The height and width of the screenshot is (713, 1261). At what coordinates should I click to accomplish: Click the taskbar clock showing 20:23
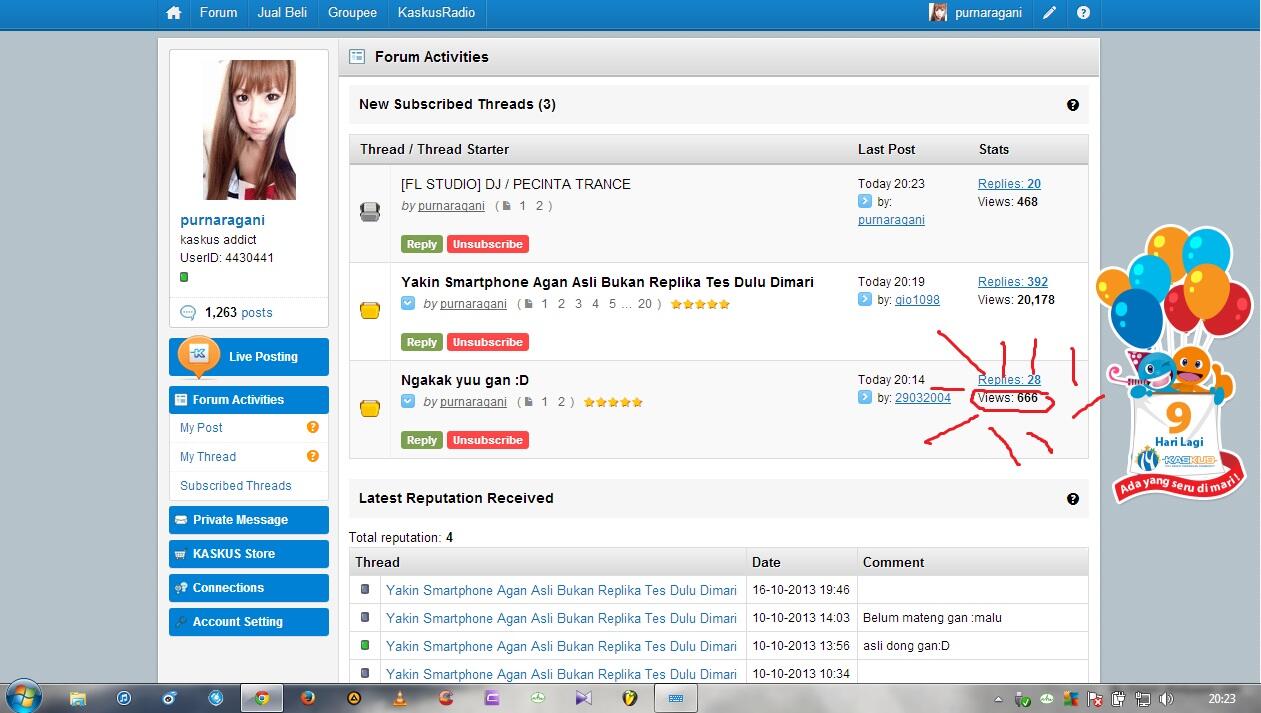pos(1221,699)
